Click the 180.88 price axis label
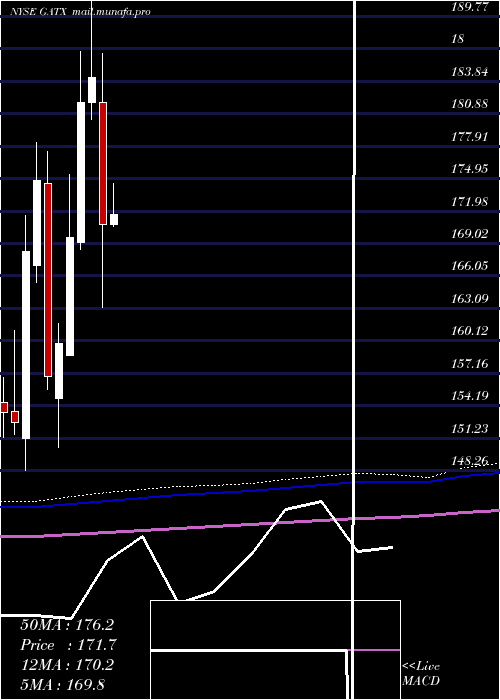The width and height of the screenshot is (500, 700). [x=470, y=104]
